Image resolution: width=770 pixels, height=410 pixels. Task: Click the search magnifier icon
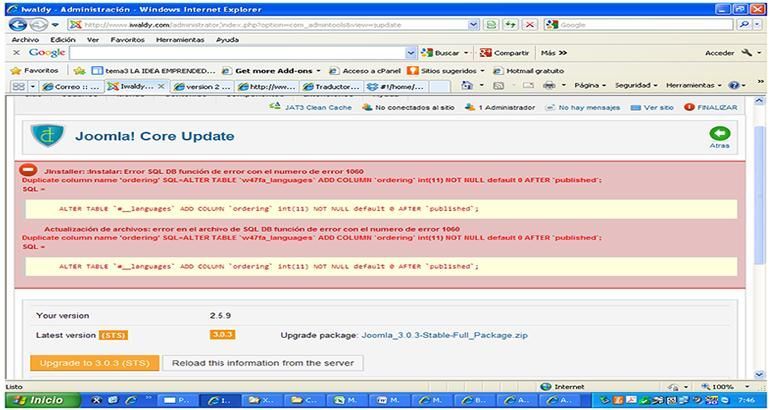pyautogui.click(x=744, y=25)
